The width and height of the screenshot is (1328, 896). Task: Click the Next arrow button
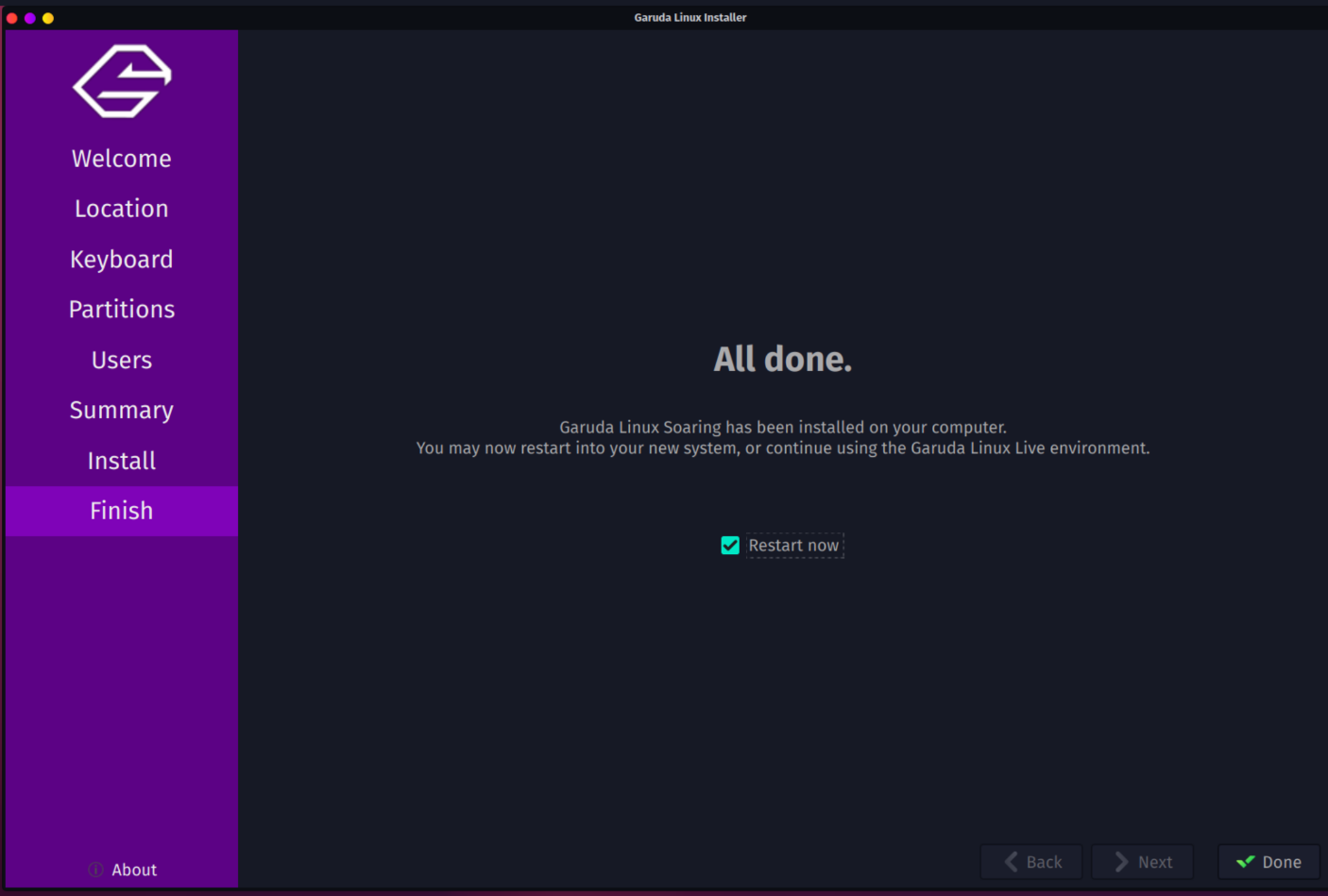pyautogui.click(x=1143, y=862)
